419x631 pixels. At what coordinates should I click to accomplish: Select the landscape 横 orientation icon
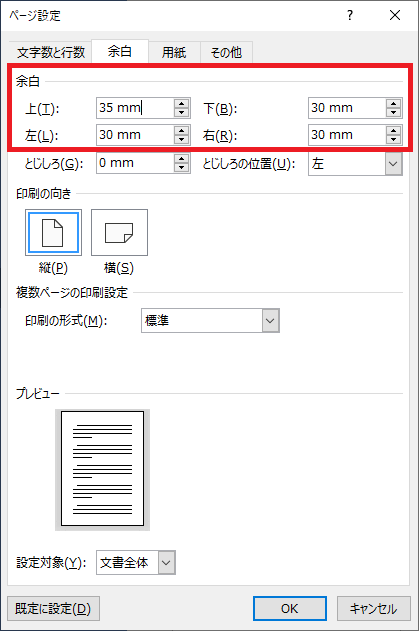(119, 232)
